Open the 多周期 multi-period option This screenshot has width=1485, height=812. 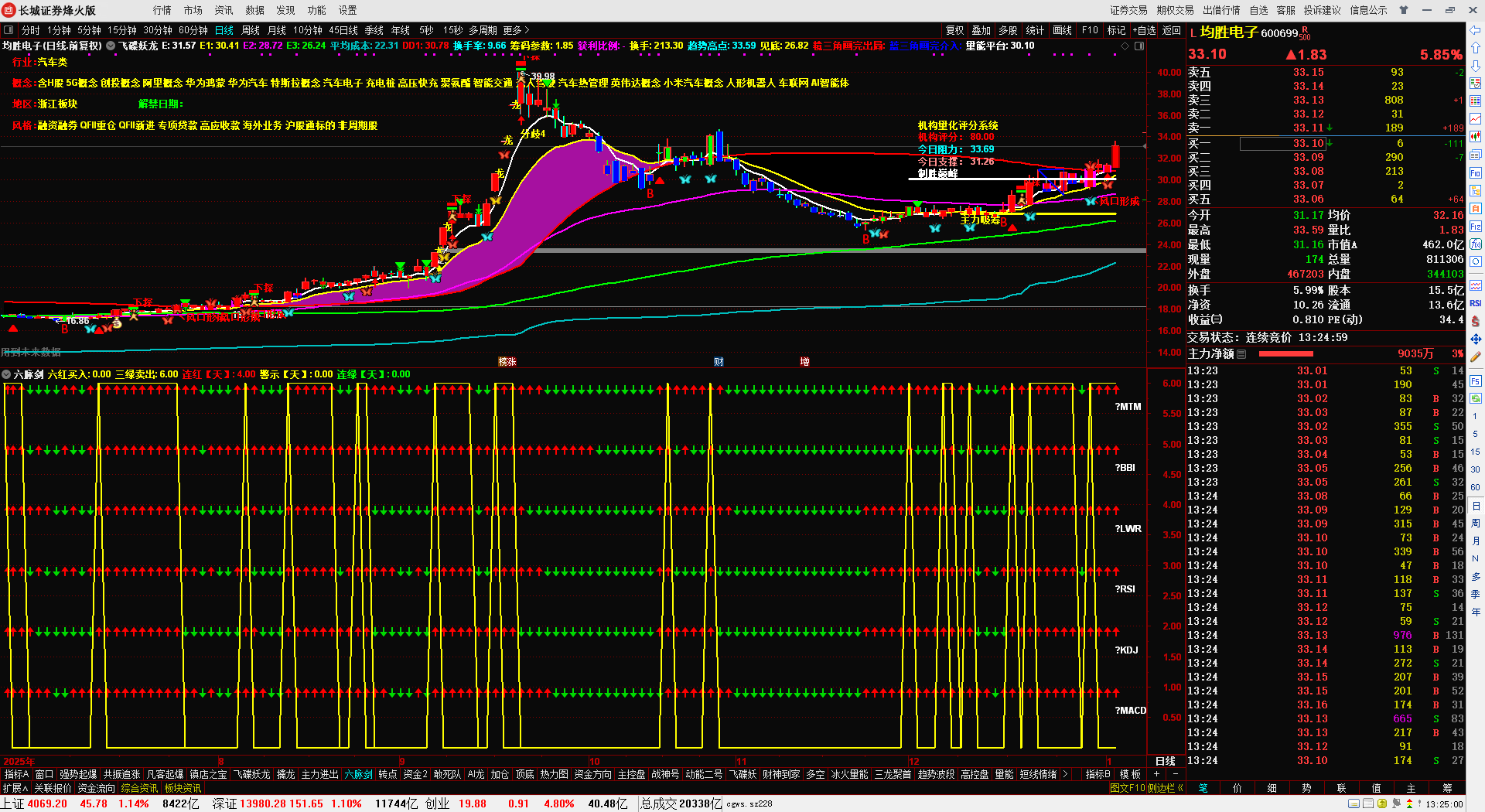pos(483,30)
